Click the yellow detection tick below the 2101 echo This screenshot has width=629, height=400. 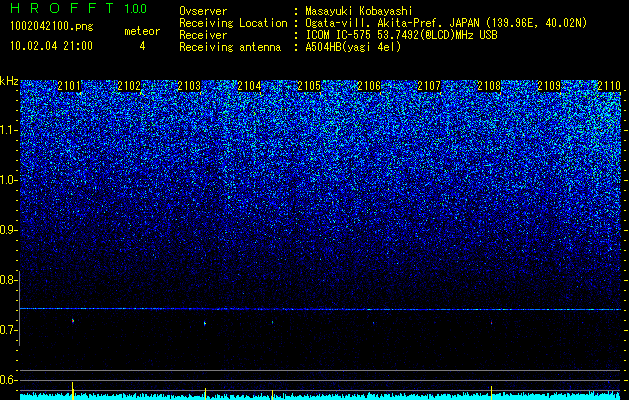point(73,391)
